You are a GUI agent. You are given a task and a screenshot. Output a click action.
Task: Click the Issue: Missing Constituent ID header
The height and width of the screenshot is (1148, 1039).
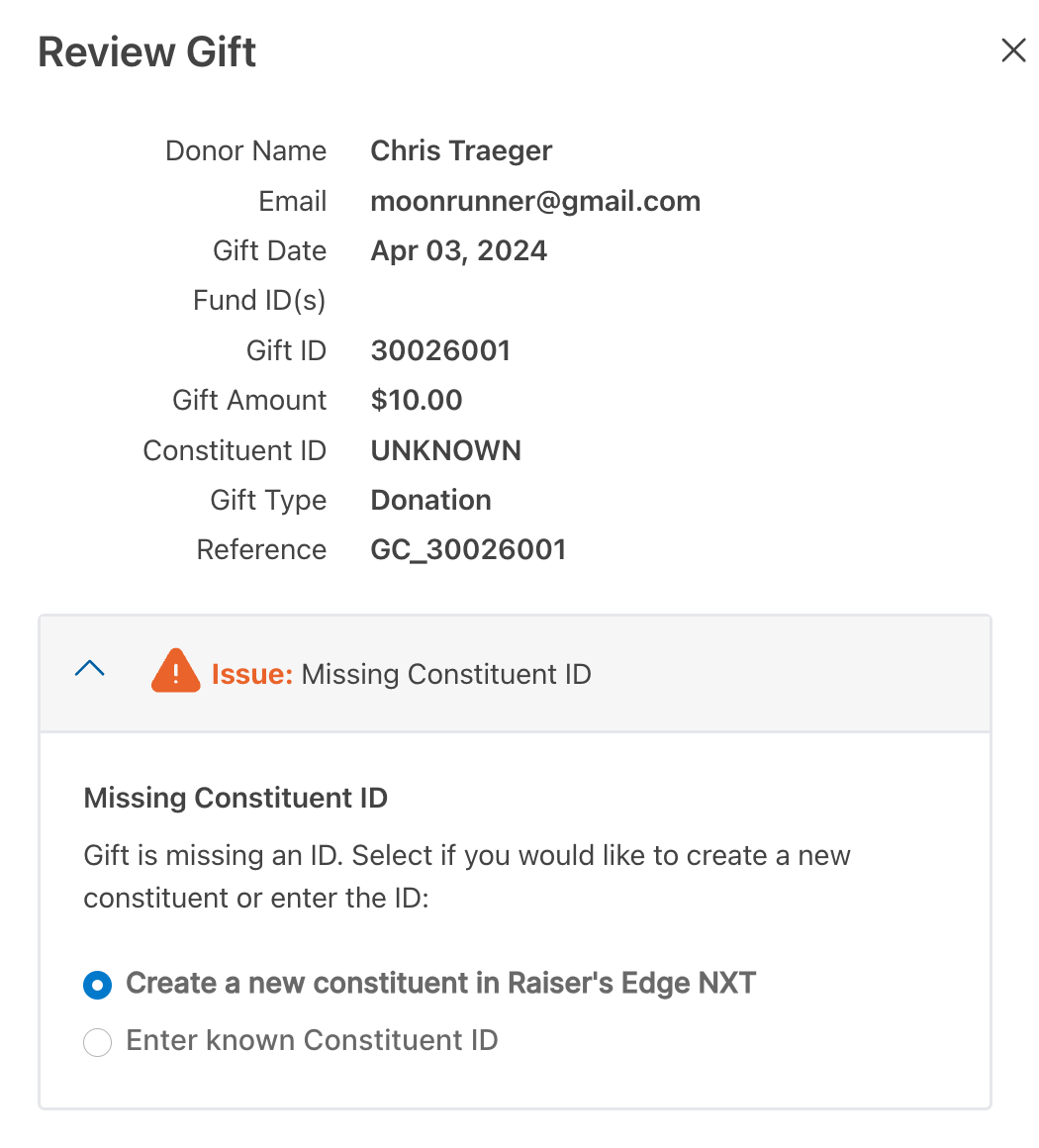point(515,674)
